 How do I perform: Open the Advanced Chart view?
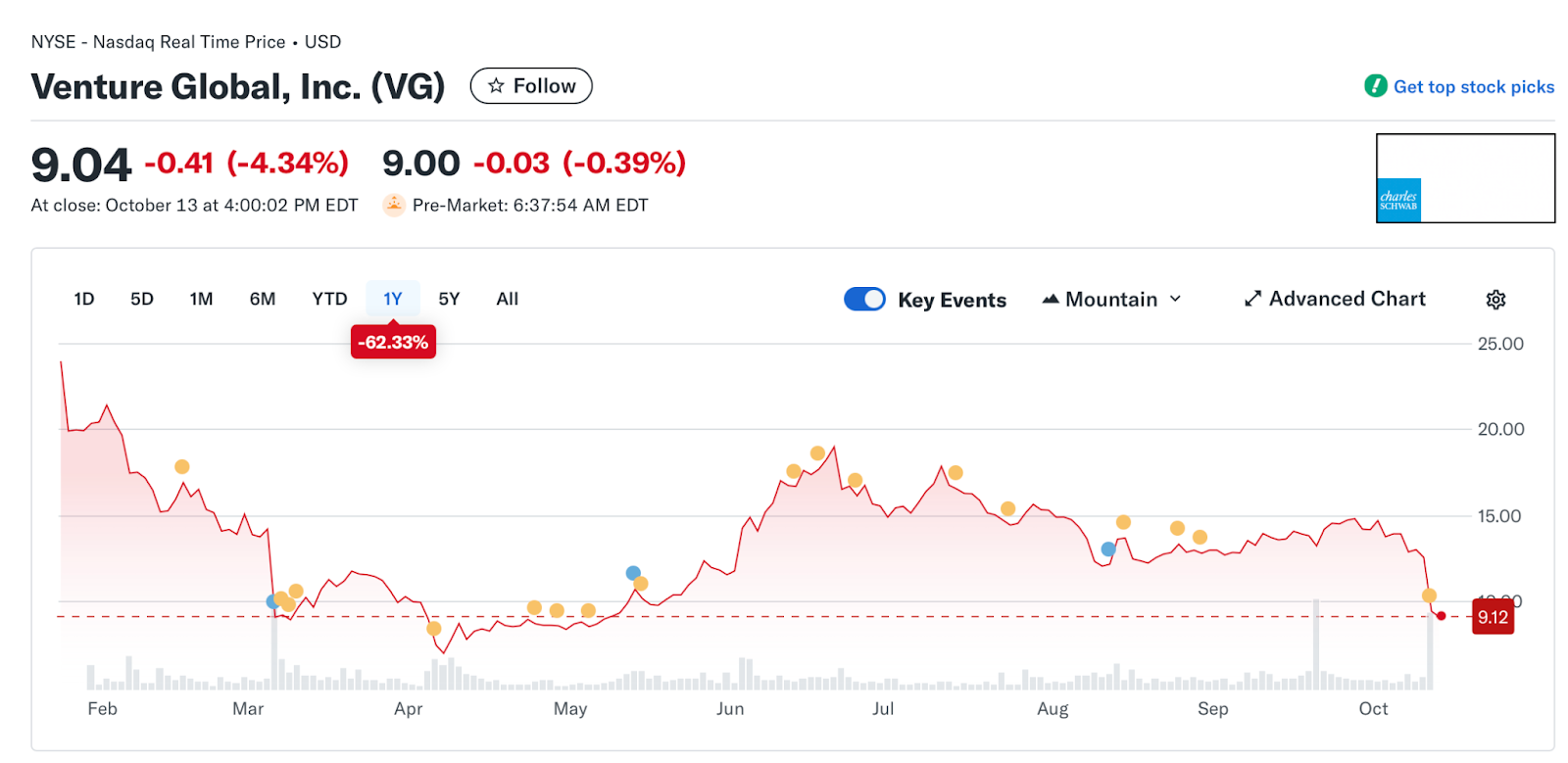[x=1335, y=299]
